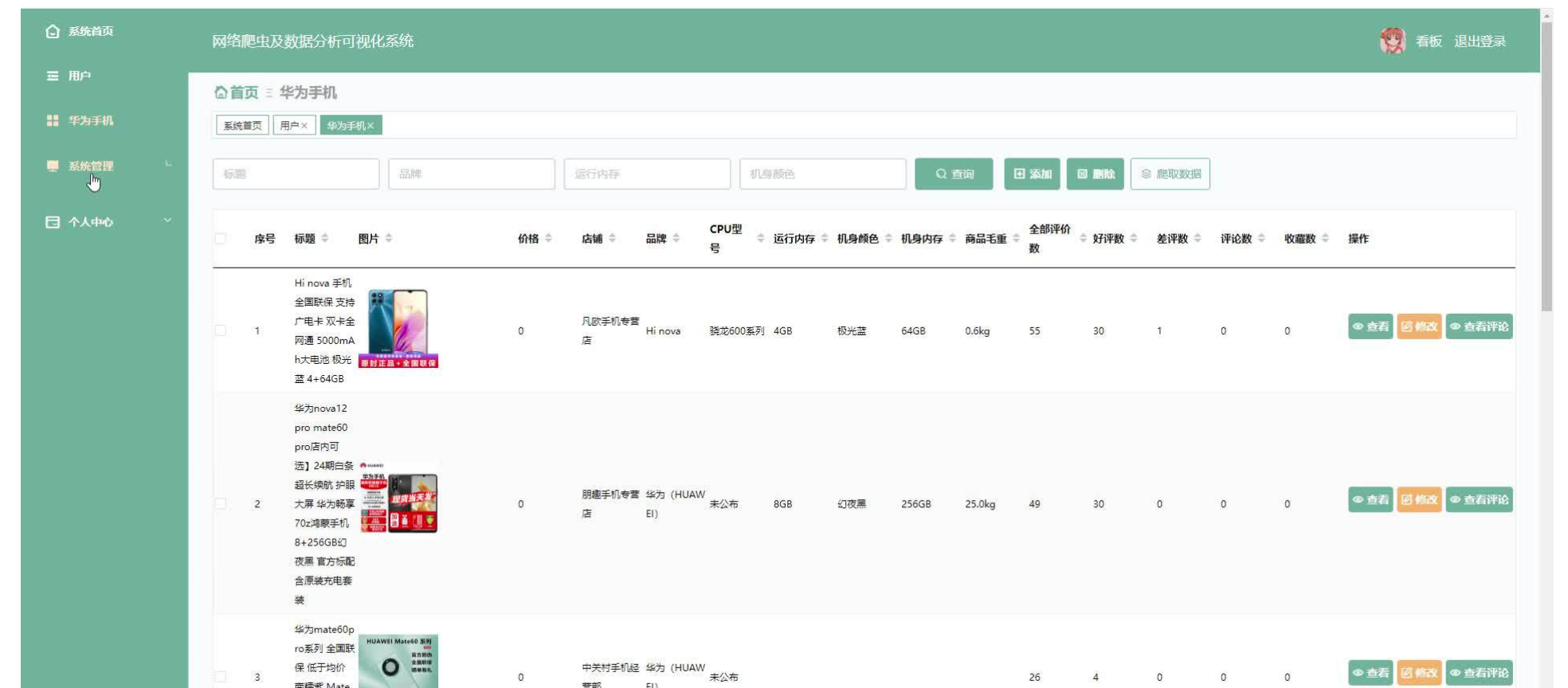Click 修改 for the 华为mate60pro row
The image size is (1568, 688).
(1419, 673)
